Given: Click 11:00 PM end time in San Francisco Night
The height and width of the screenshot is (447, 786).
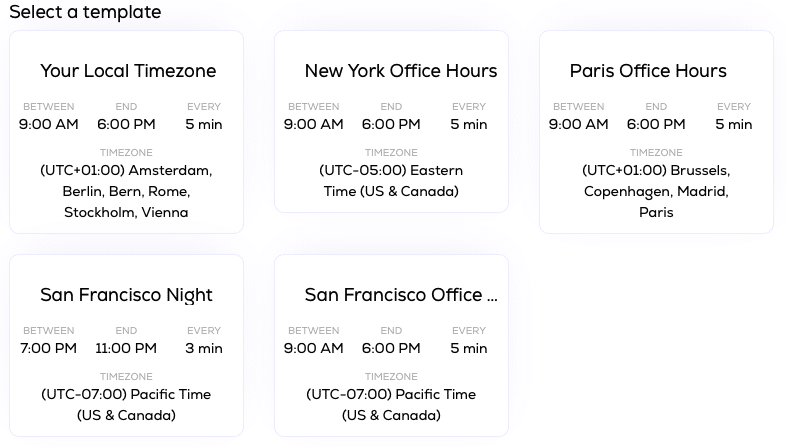Looking at the screenshot, I should tap(126, 348).
